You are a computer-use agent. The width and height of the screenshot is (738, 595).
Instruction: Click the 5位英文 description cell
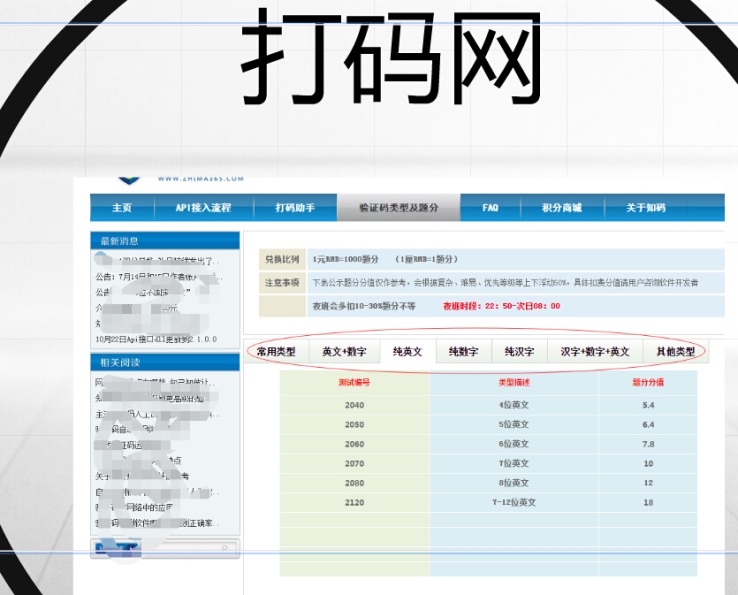(514, 425)
